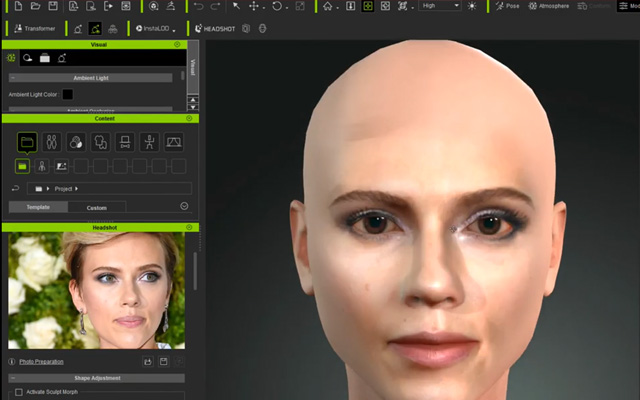This screenshot has height=400, width=640.
Task: Save the project with the floppy disk icon
Action: coord(53,6)
